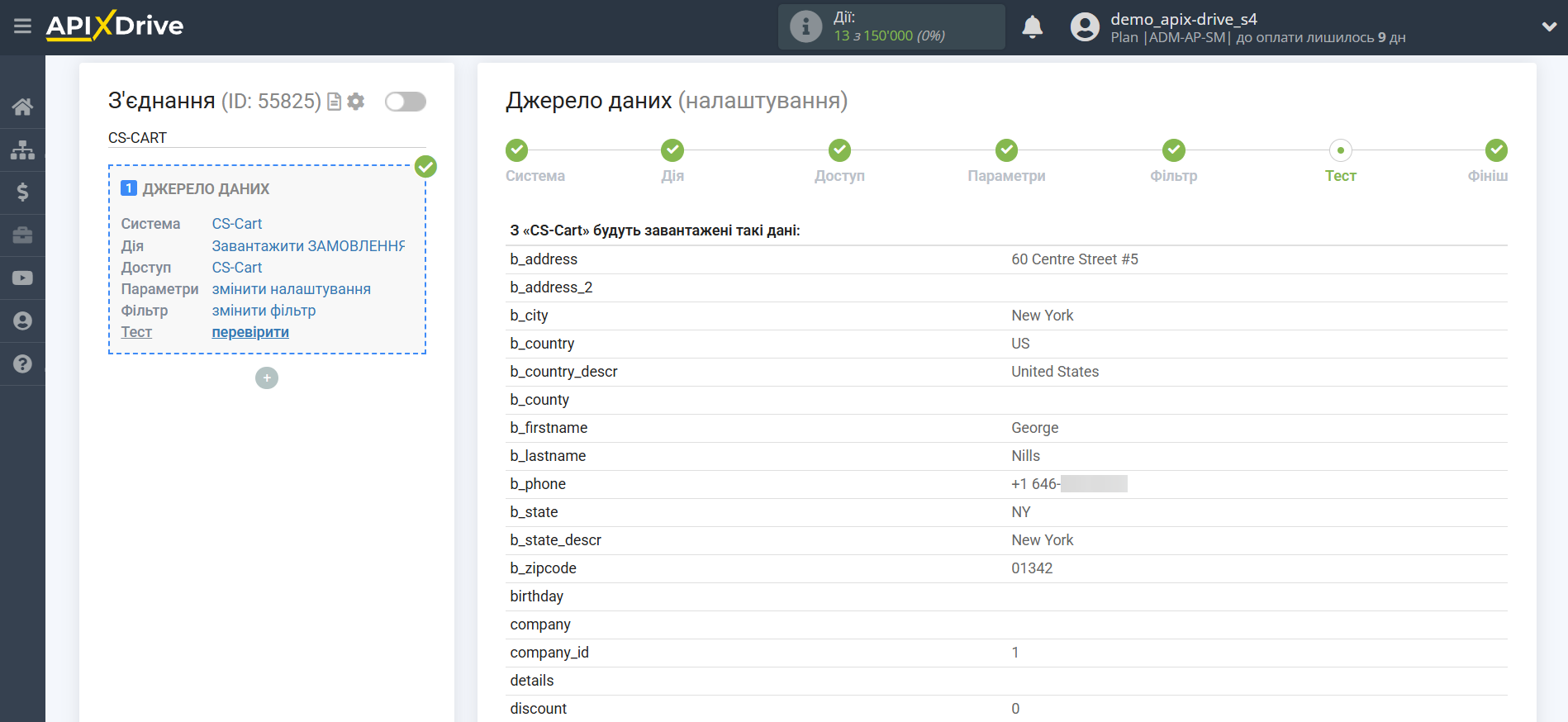Open the help question icon in sidebar

[x=22, y=364]
